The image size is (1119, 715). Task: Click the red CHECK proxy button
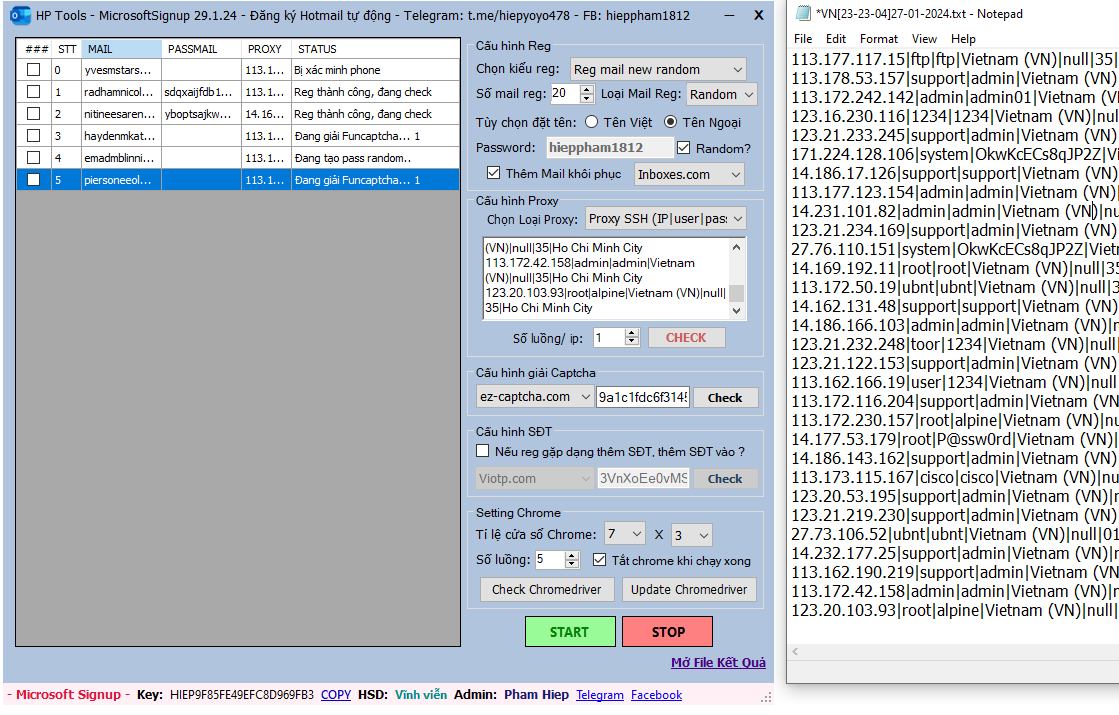[x=685, y=338]
